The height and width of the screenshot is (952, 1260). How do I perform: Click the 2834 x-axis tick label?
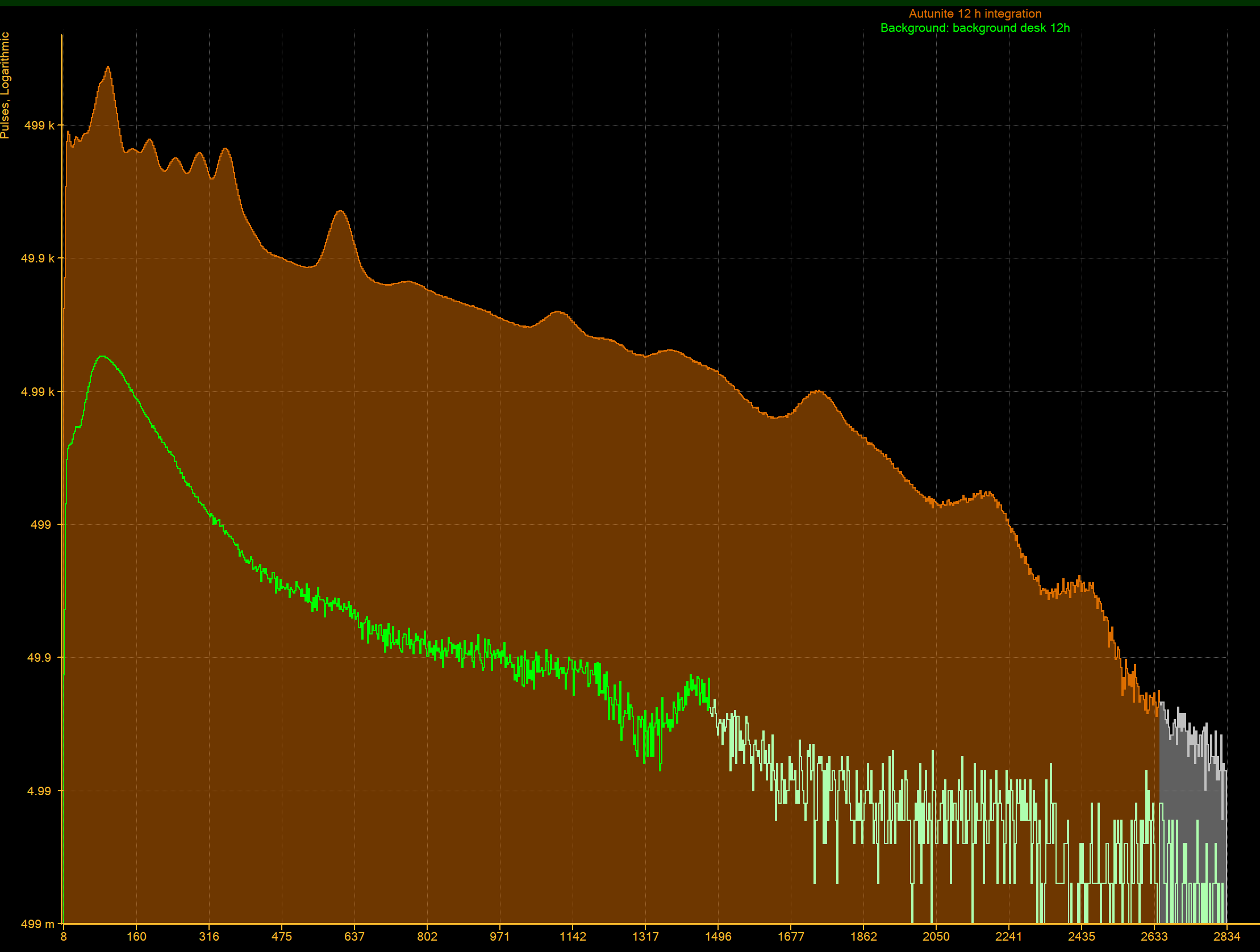point(1226,937)
